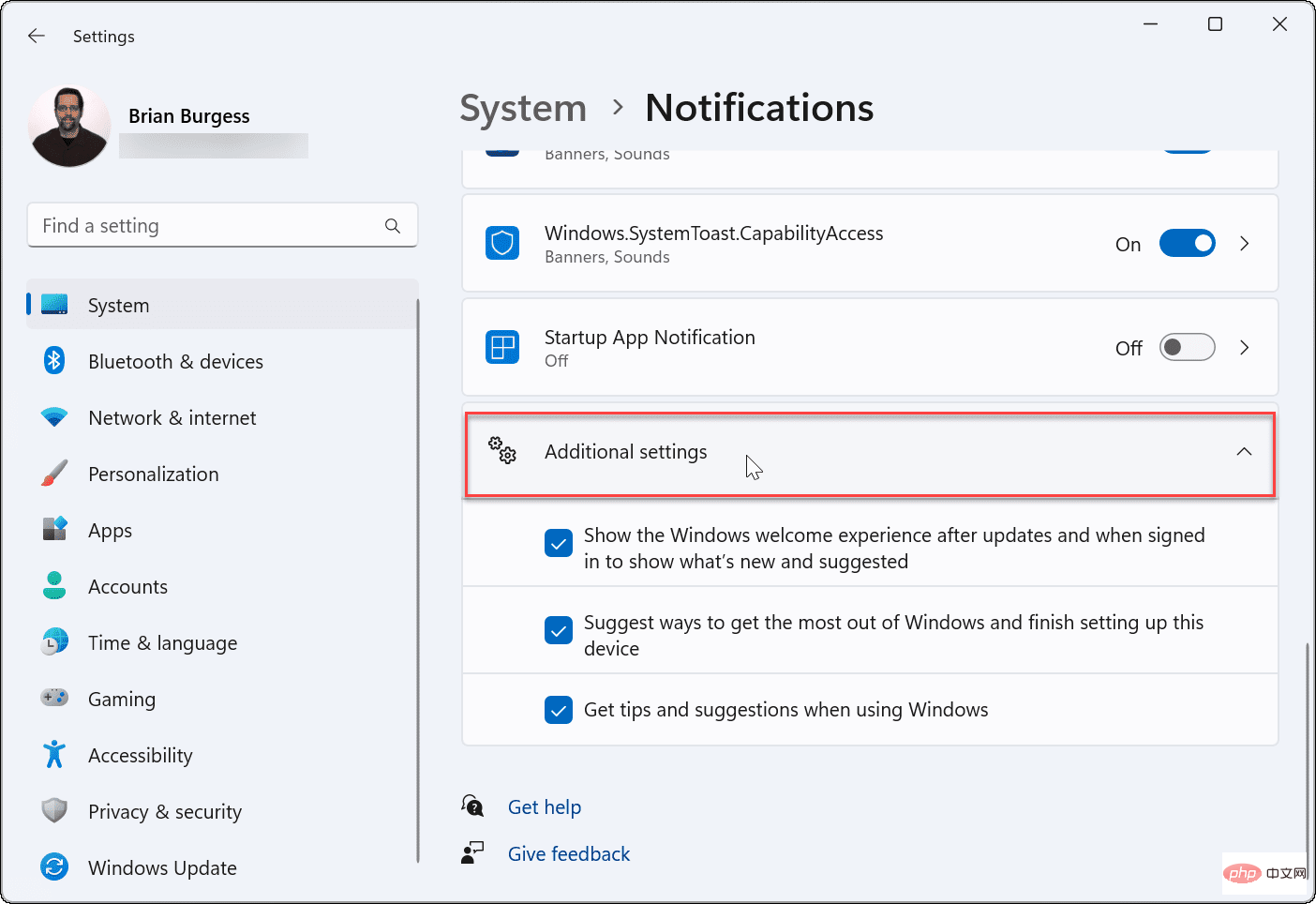Viewport: 1316px width, 904px height.
Task: Select the Bluetooth & devices icon in sidebar
Action: (54, 361)
